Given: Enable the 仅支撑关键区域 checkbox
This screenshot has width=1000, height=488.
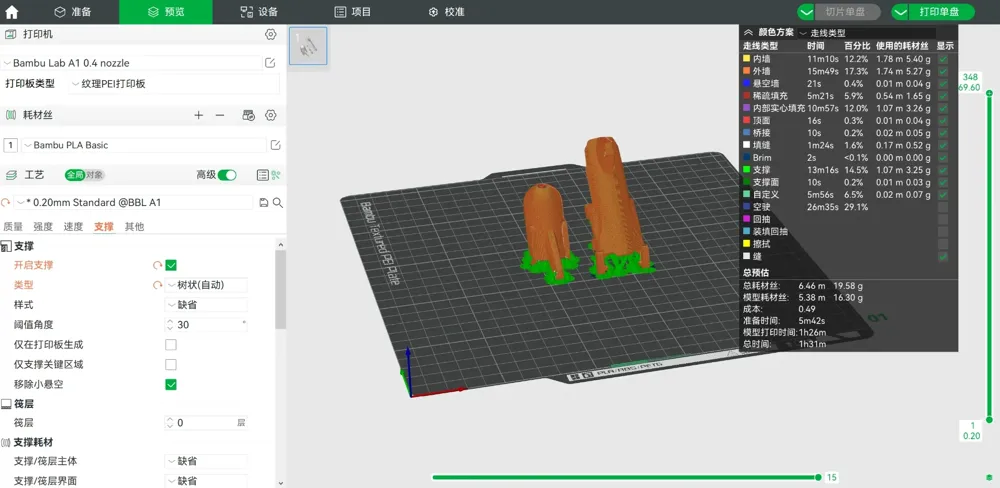Looking at the screenshot, I should pos(170,364).
